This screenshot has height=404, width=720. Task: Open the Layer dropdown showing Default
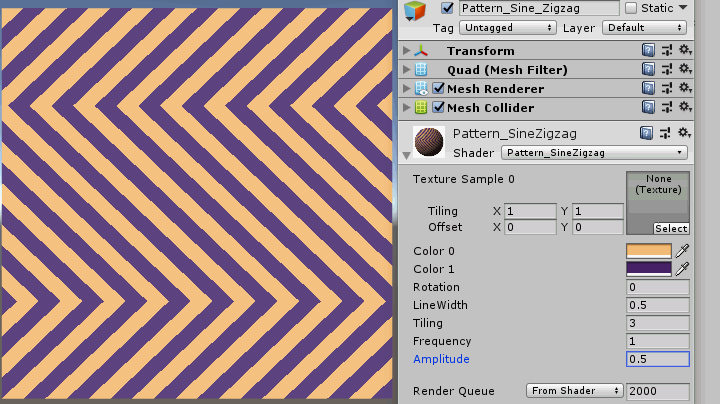point(644,28)
